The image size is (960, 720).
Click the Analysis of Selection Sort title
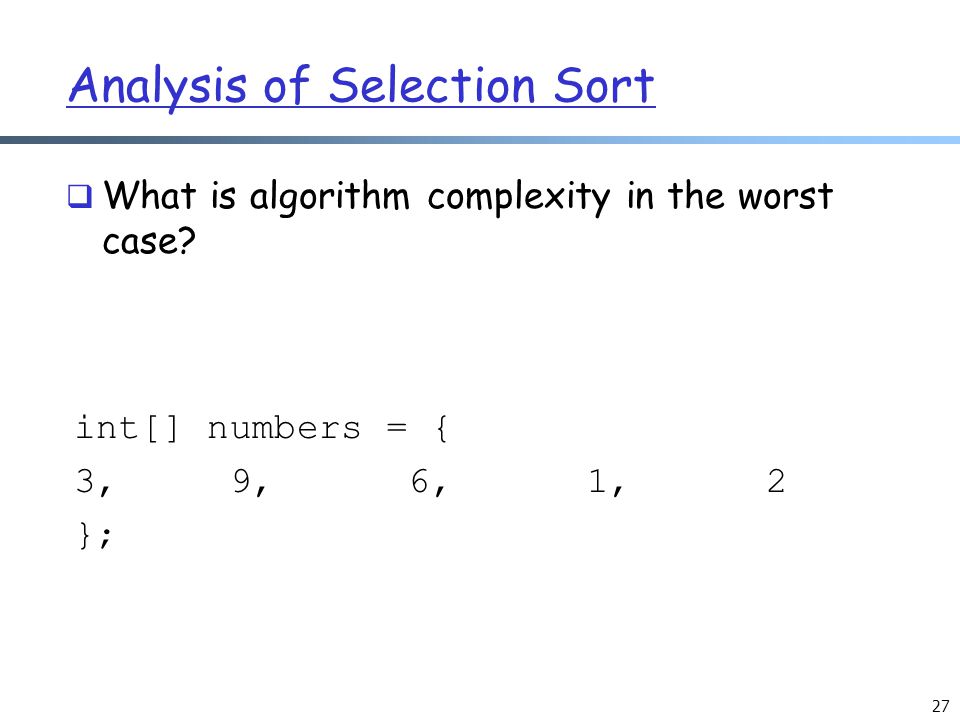[361, 86]
